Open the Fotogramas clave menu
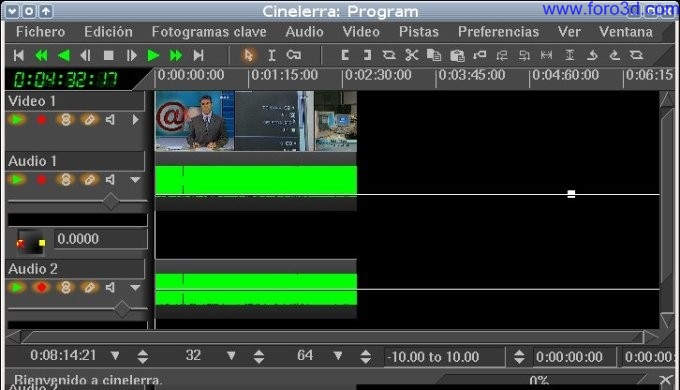 pos(209,32)
